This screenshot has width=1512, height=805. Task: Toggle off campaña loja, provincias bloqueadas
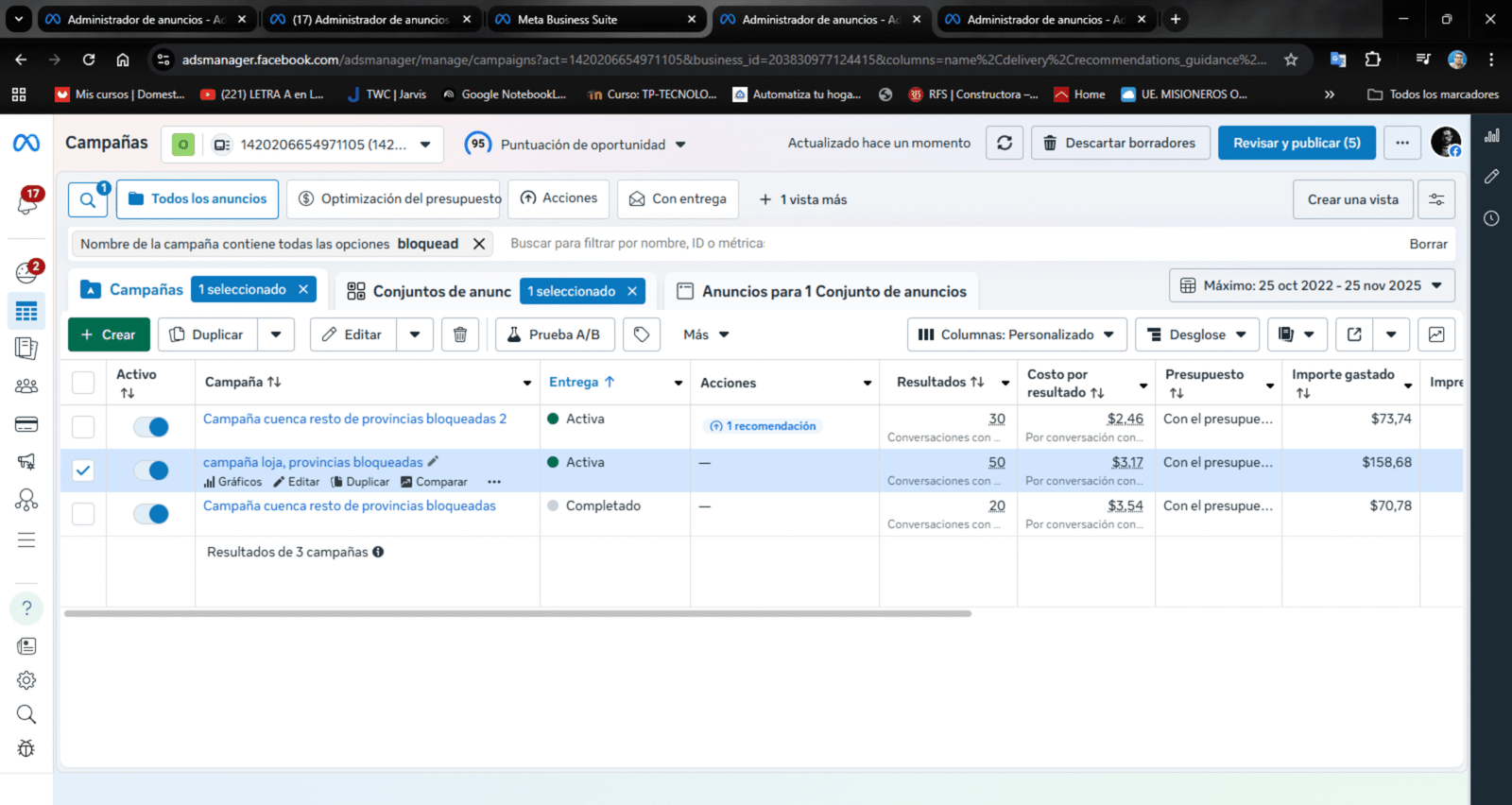(x=151, y=471)
